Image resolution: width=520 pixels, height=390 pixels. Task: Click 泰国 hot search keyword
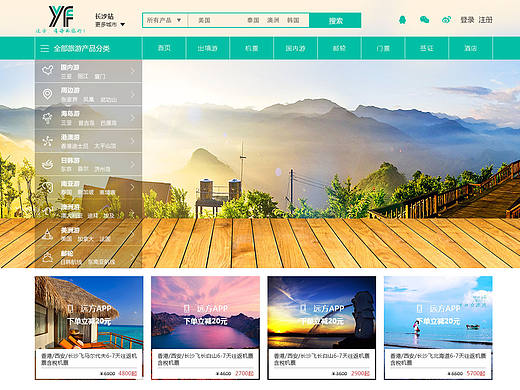[x=253, y=20]
